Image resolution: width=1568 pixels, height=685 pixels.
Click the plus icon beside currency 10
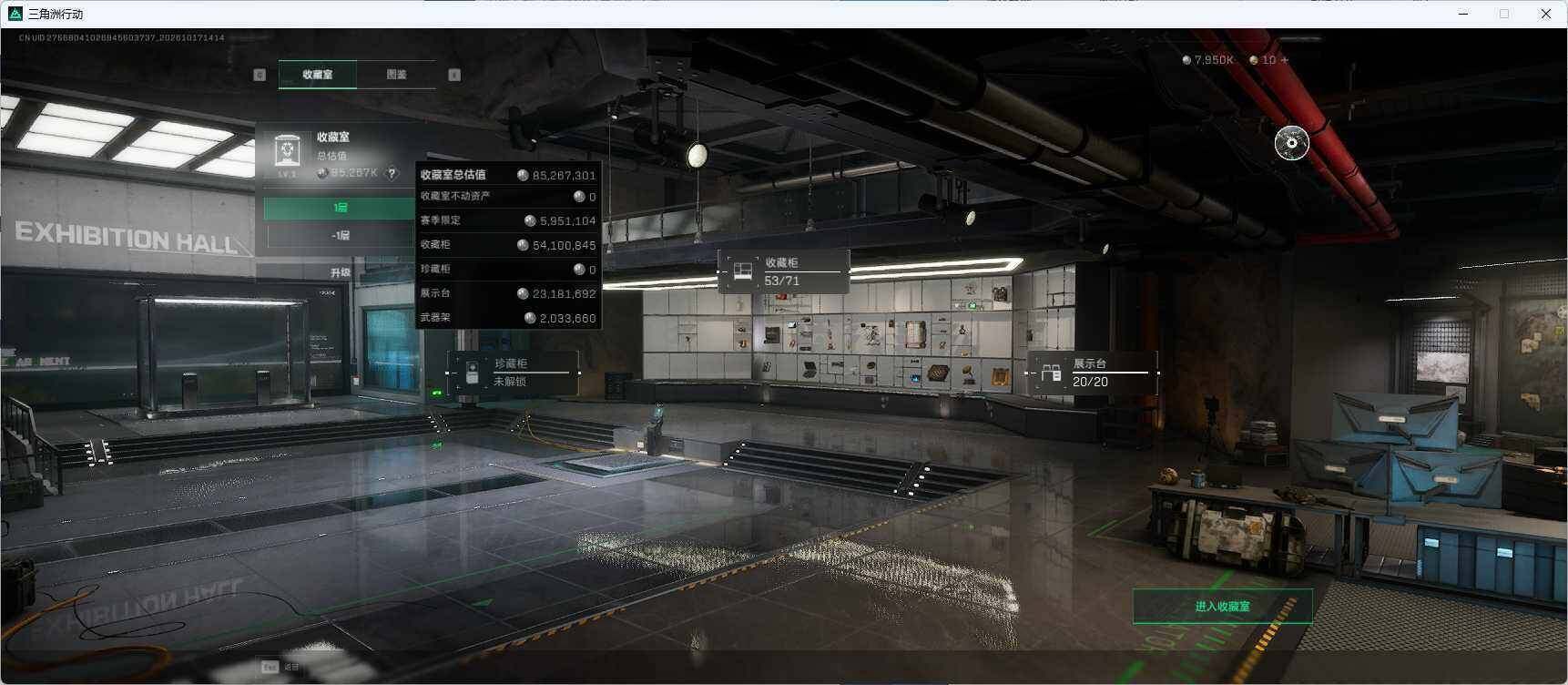point(1285,60)
